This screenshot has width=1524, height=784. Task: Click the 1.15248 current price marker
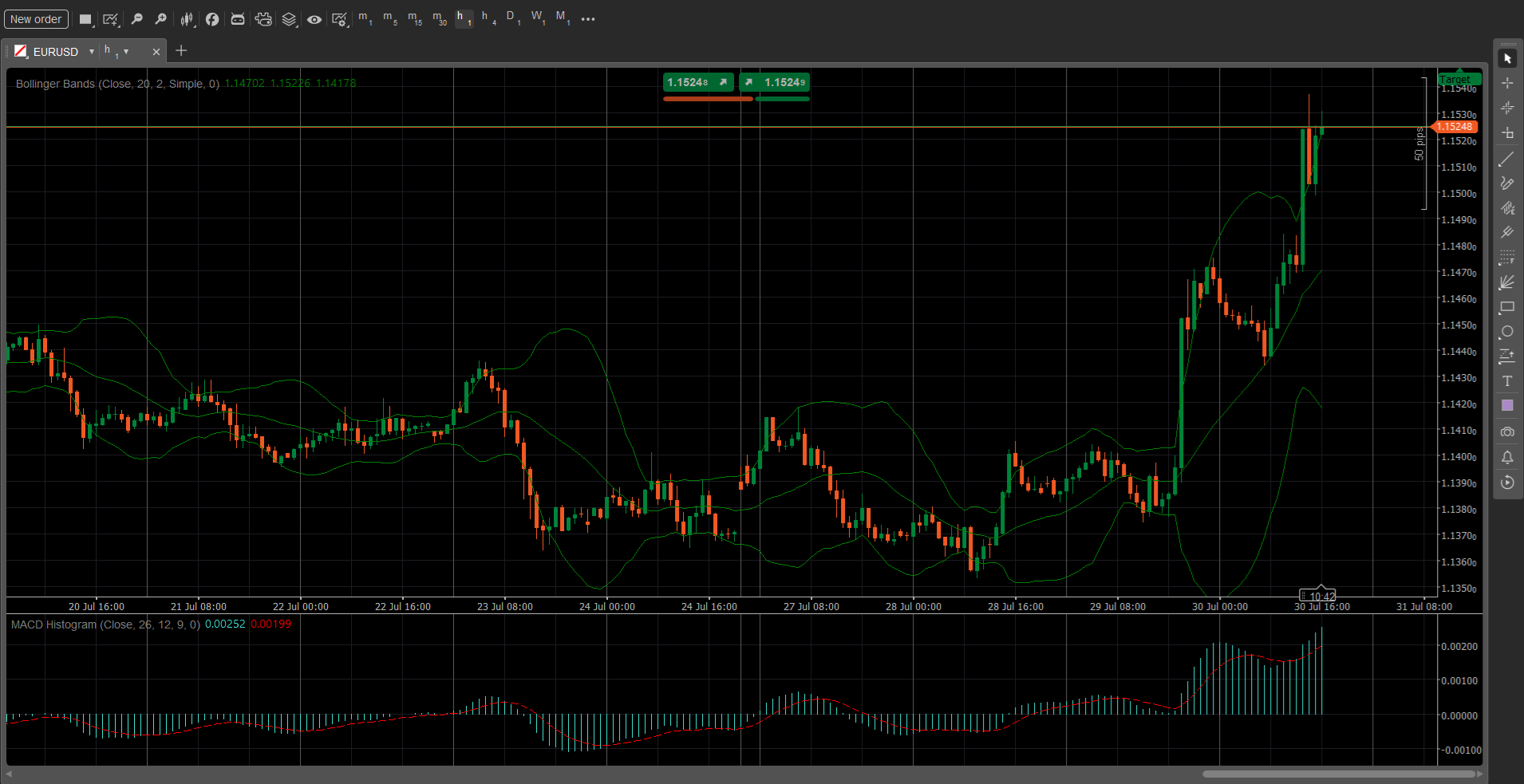point(1455,127)
